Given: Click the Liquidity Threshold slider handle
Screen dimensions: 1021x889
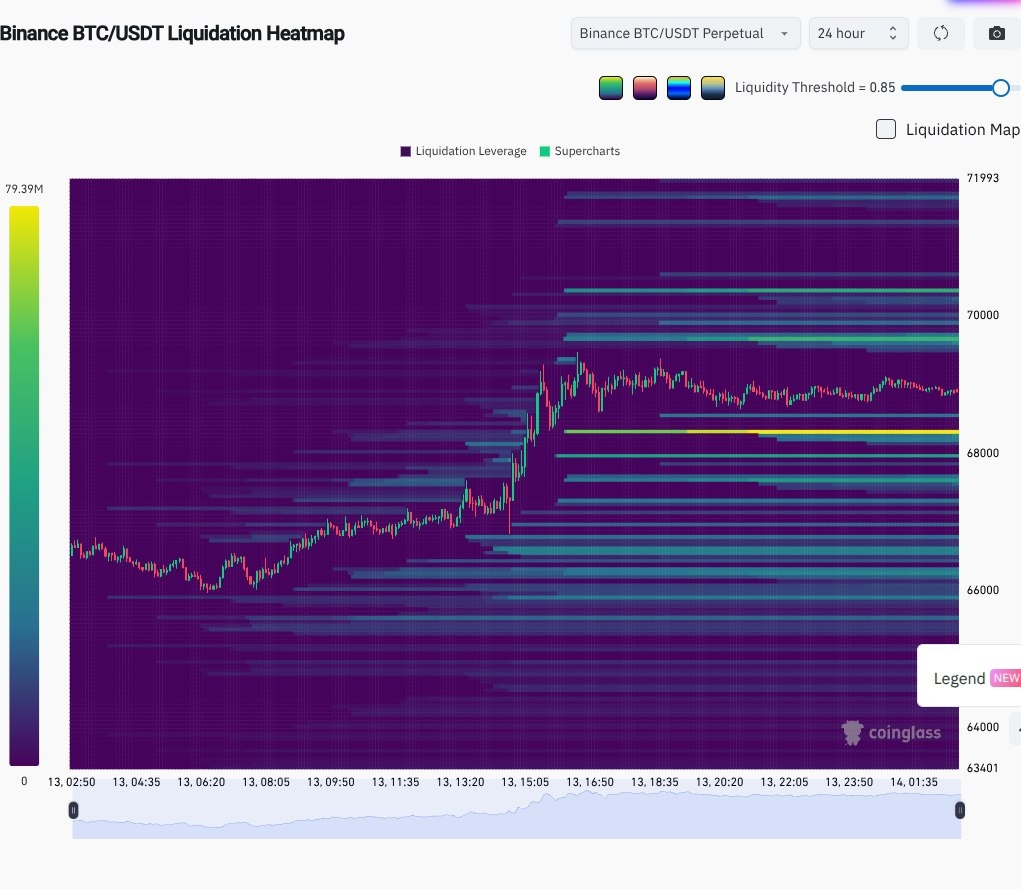Looking at the screenshot, I should point(1000,88).
